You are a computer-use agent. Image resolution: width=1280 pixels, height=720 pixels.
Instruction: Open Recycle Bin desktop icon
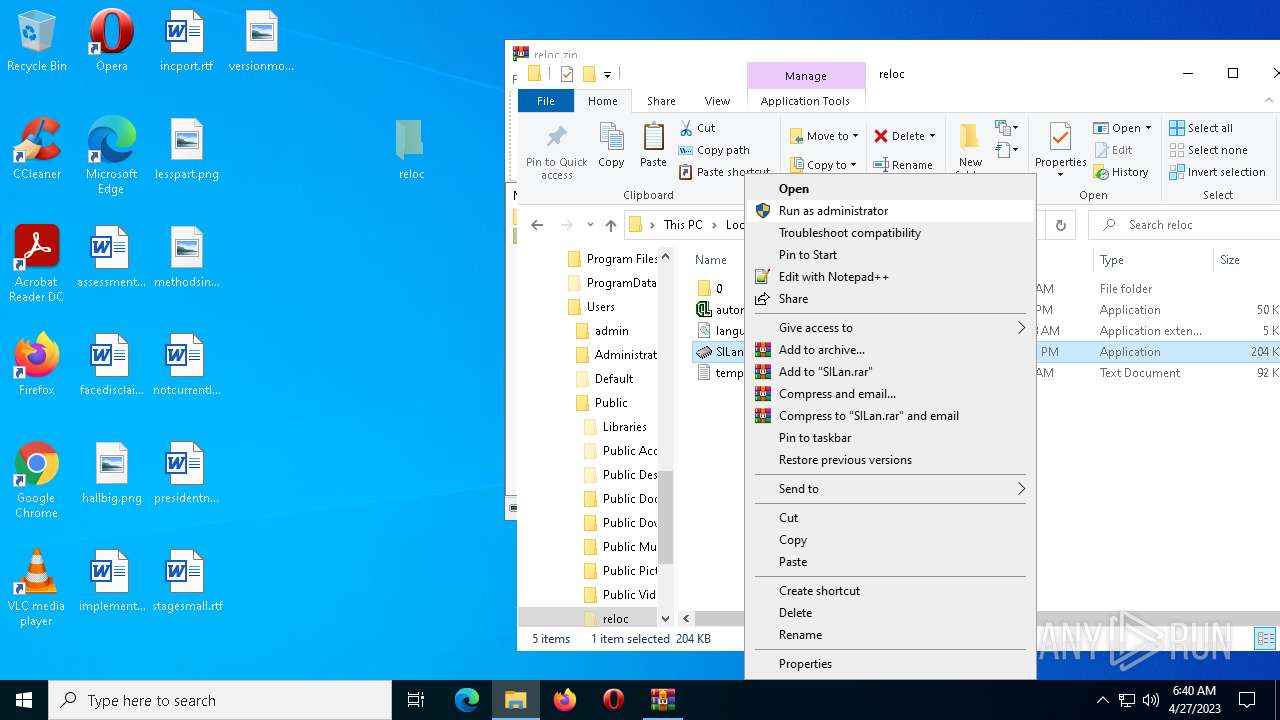click(36, 40)
